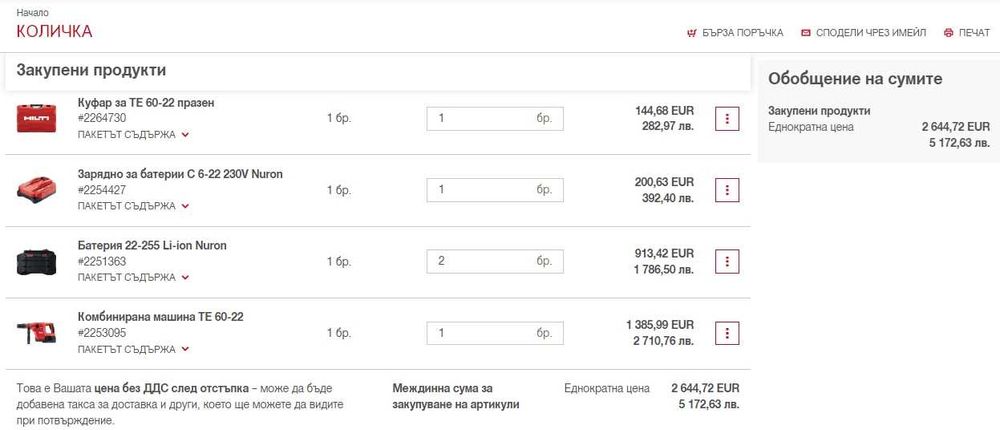The height and width of the screenshot is (430, 1000).
Task: Open product thumbnail of the battery charger
Action: click(x=36, y=190)
